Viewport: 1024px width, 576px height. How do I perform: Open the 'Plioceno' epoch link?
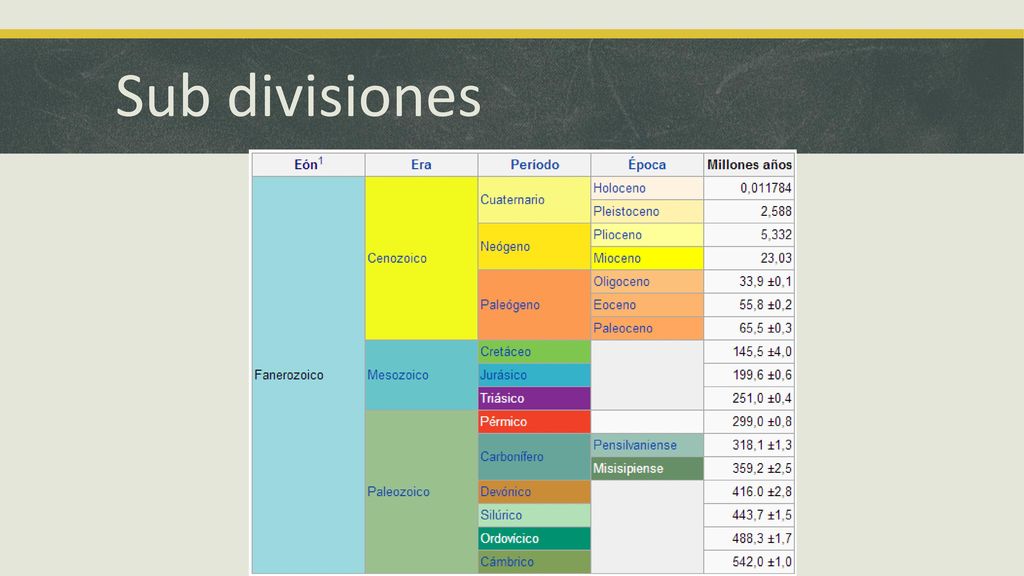click(618, 235)
